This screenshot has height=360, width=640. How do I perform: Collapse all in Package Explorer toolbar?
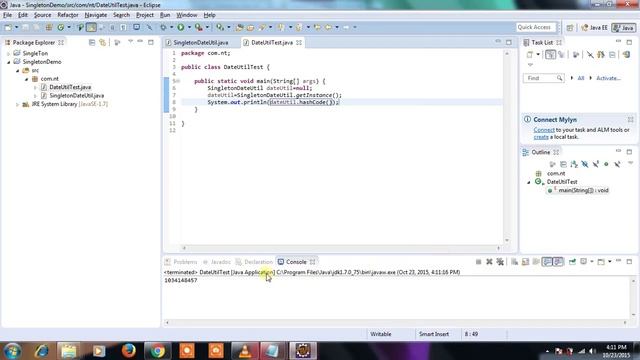(92, 42)
